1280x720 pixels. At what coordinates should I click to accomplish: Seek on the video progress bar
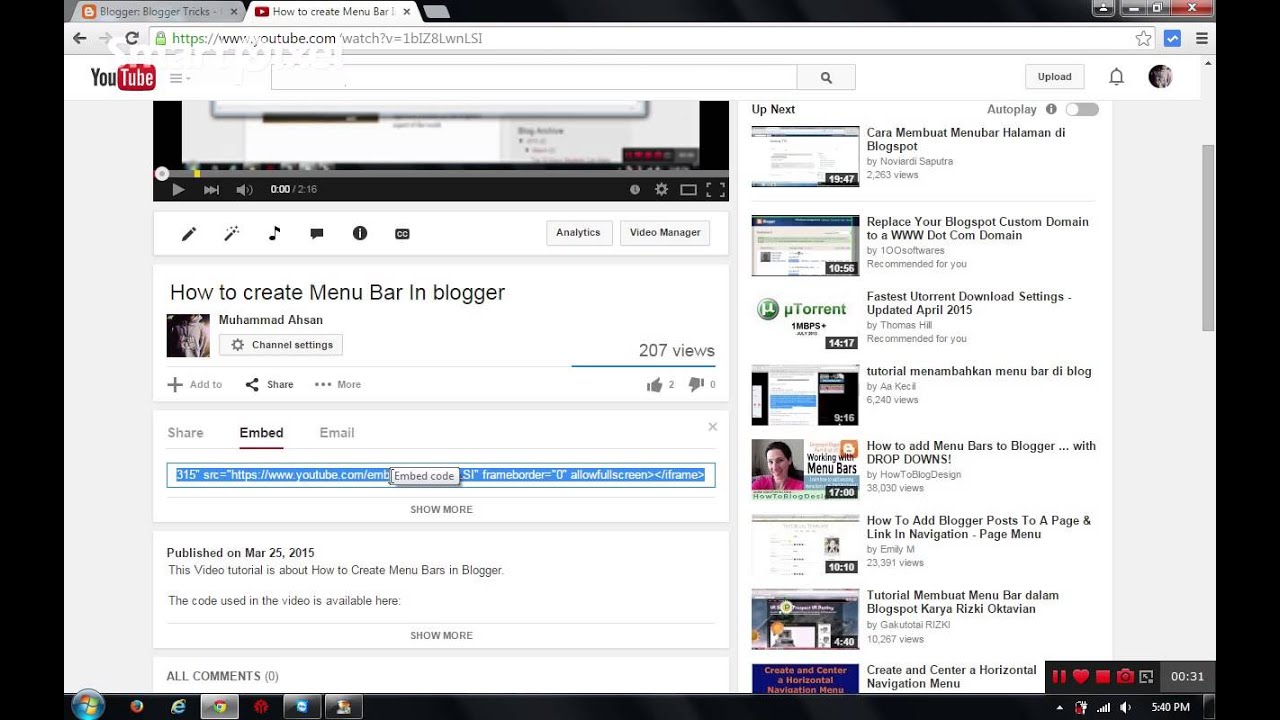441,173
